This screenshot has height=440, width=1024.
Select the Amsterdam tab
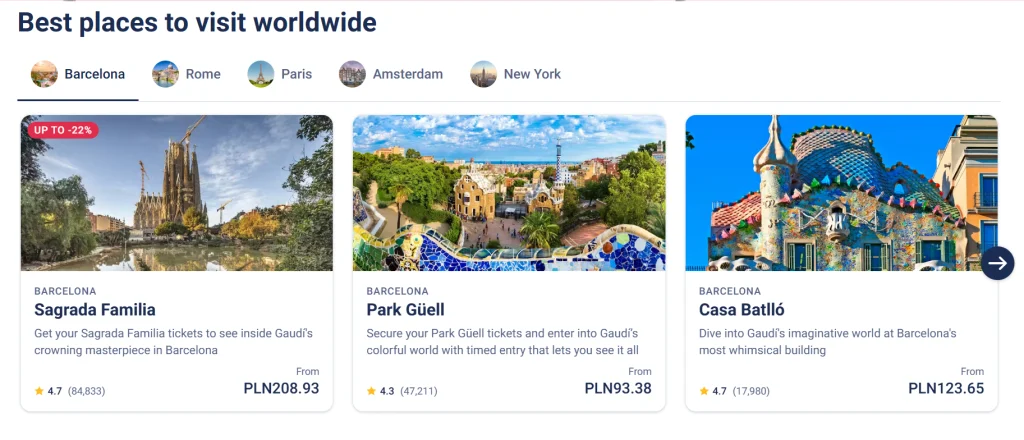407,74
